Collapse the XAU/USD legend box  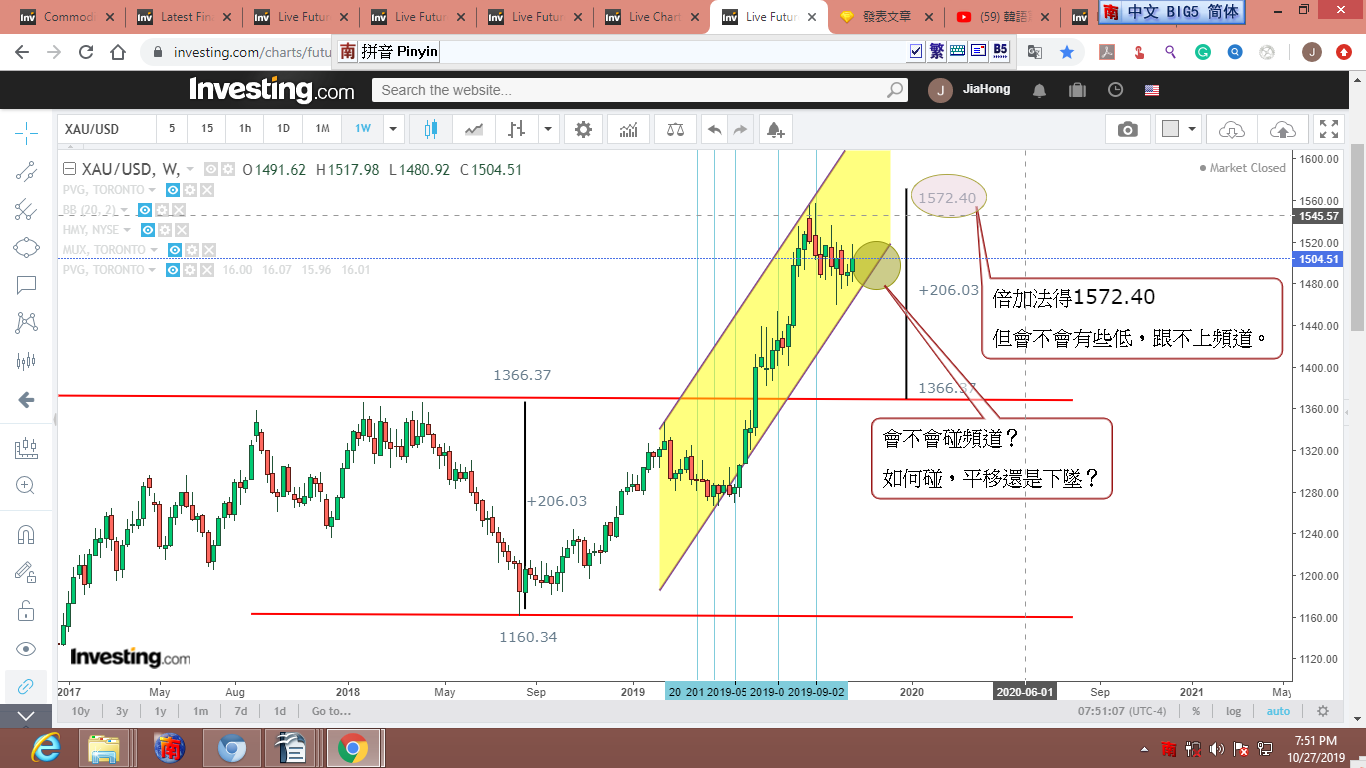[x=69, y=169]
